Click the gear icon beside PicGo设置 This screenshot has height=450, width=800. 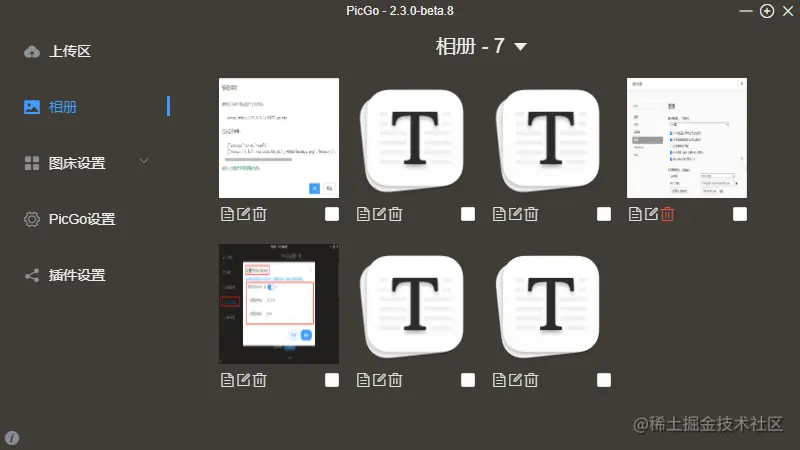tap(32, 219)
